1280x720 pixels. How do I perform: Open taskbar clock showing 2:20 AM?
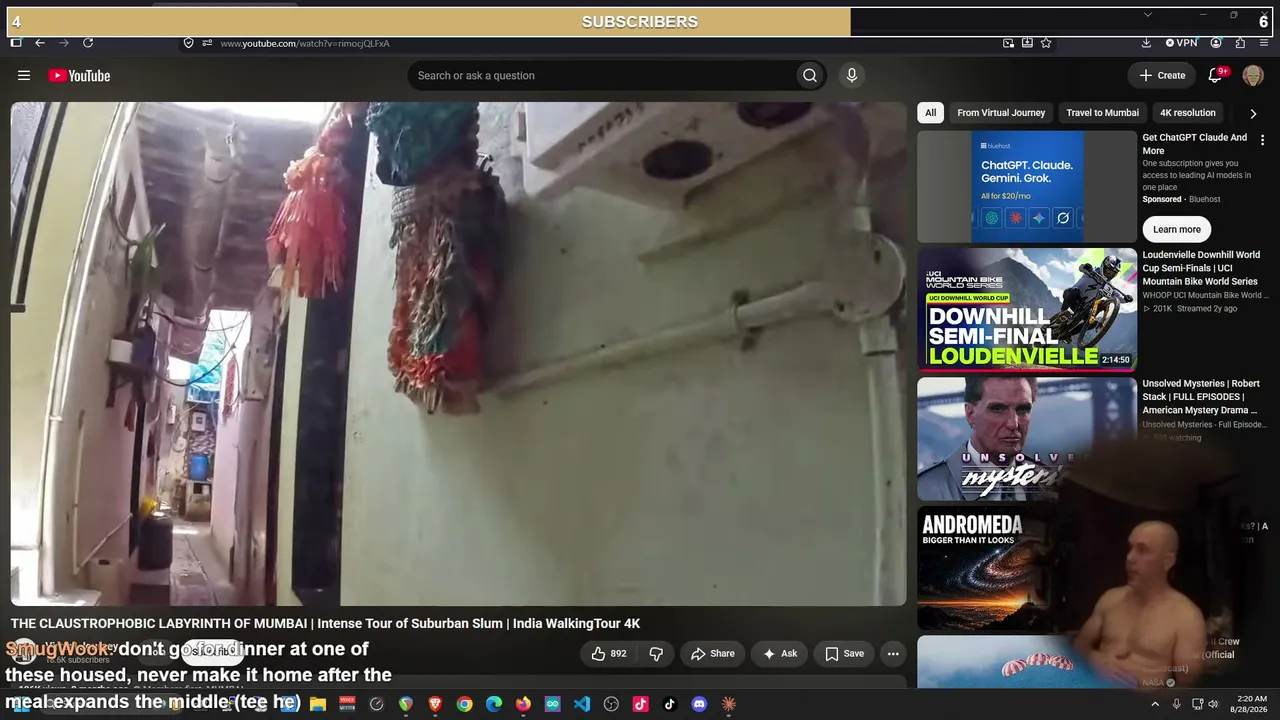coord(1251,704)
